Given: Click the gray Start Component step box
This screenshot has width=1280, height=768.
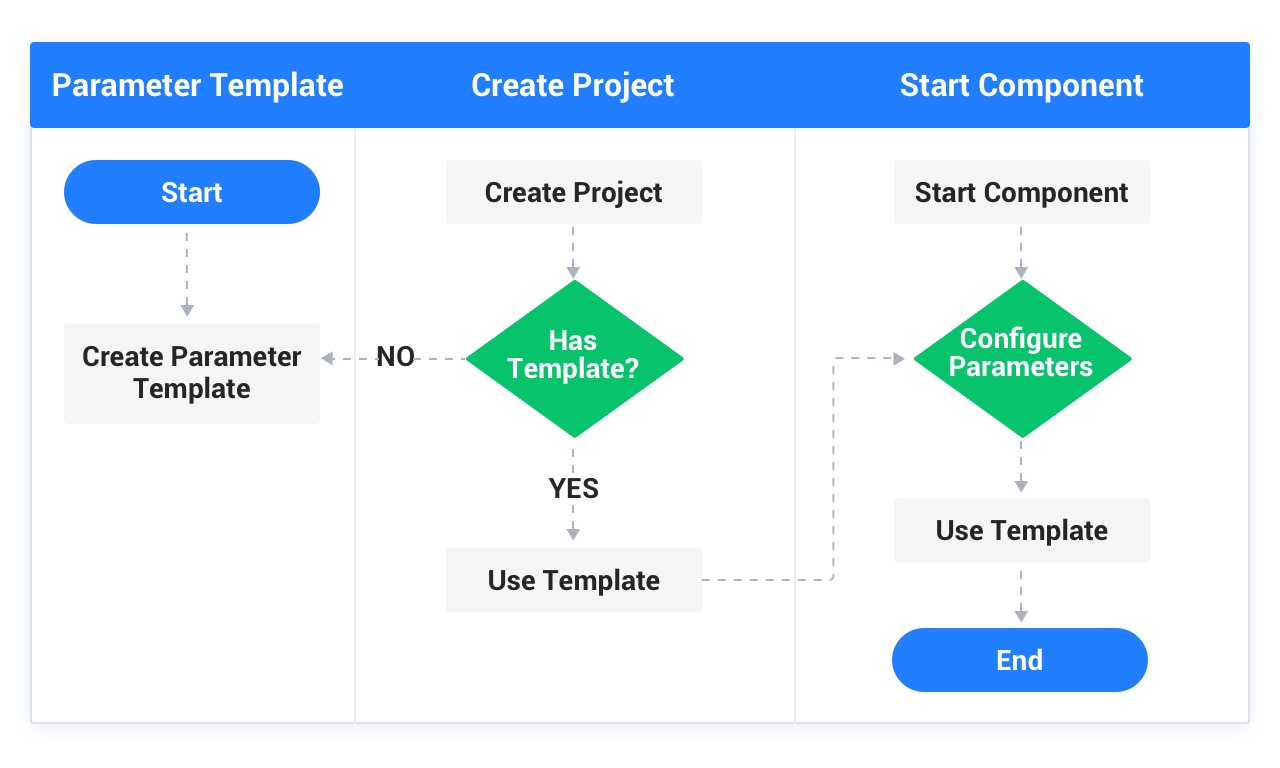Looking at the screenshot, I should 1021,192.
